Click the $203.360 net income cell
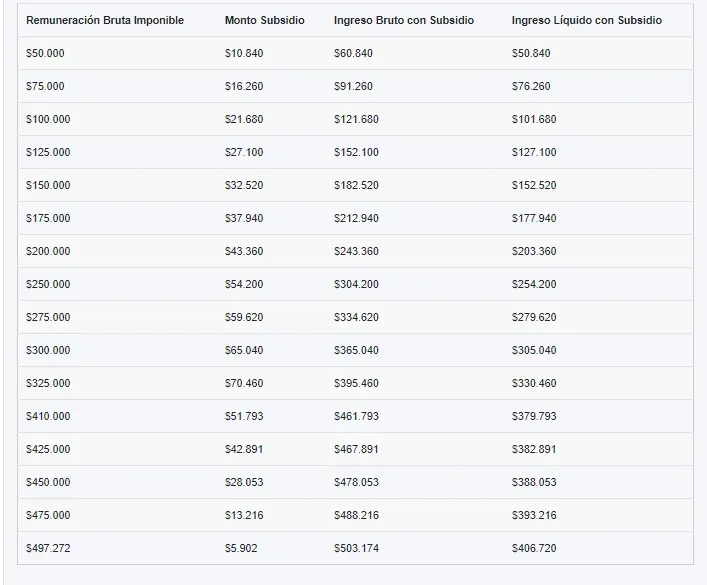Viewport: 707px width, 585px height. 534,251
